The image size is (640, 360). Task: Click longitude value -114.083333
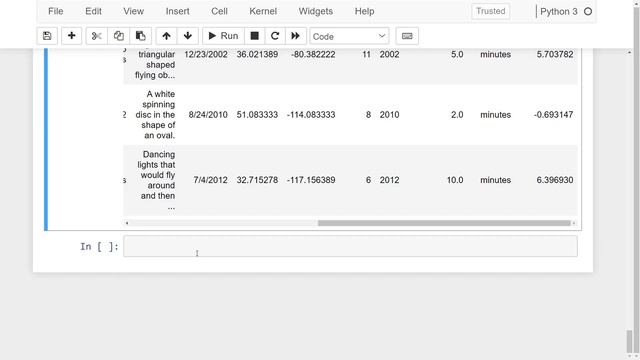311,115
